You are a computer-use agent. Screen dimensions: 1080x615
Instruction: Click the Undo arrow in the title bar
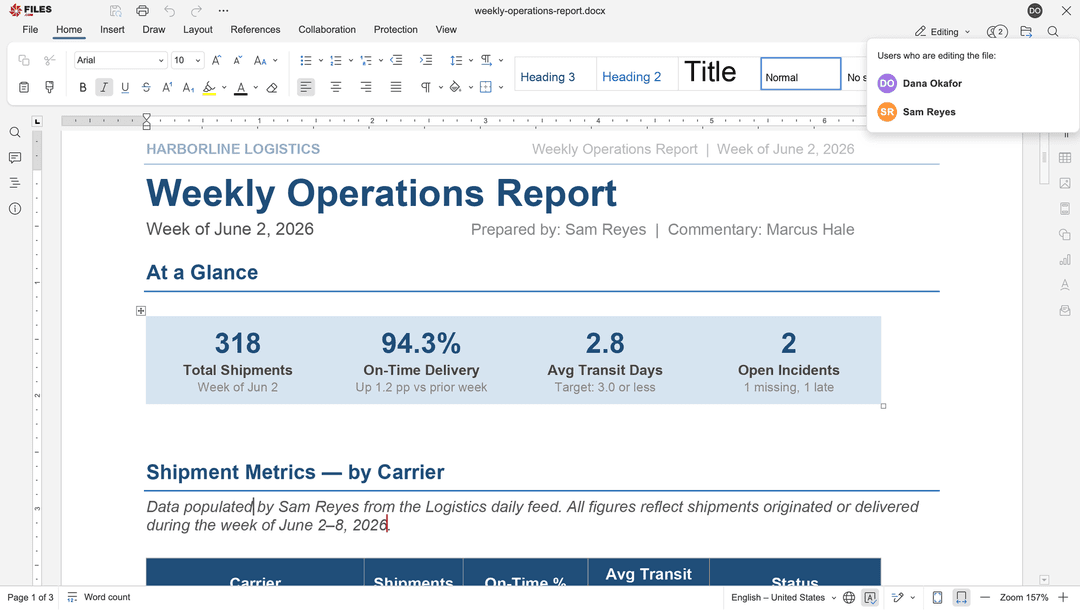pos(169,11)
